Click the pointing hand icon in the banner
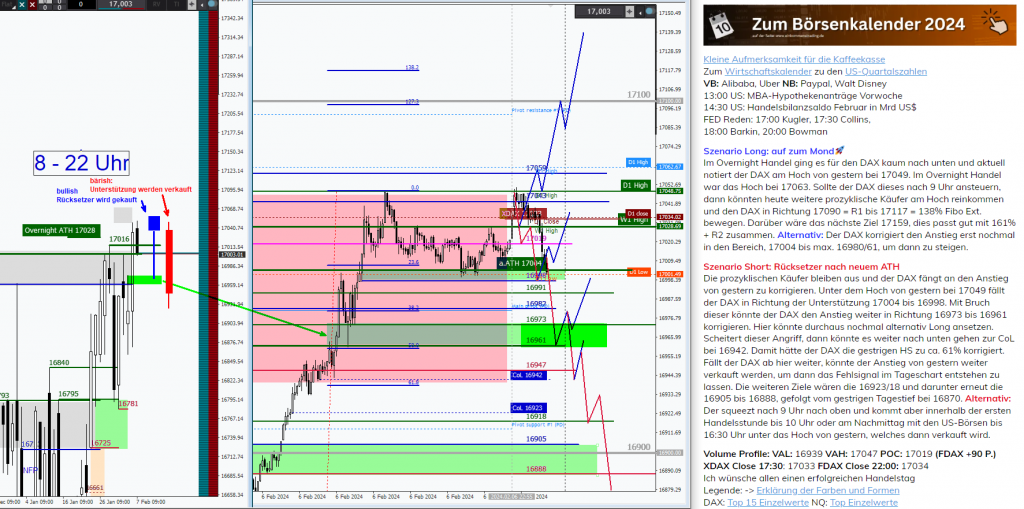This screenshot has width=1024, height=509. [993, 24]
